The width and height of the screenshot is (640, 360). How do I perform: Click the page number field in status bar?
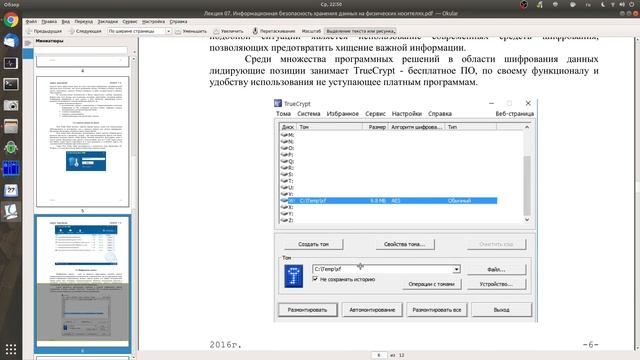pos(379,356)
